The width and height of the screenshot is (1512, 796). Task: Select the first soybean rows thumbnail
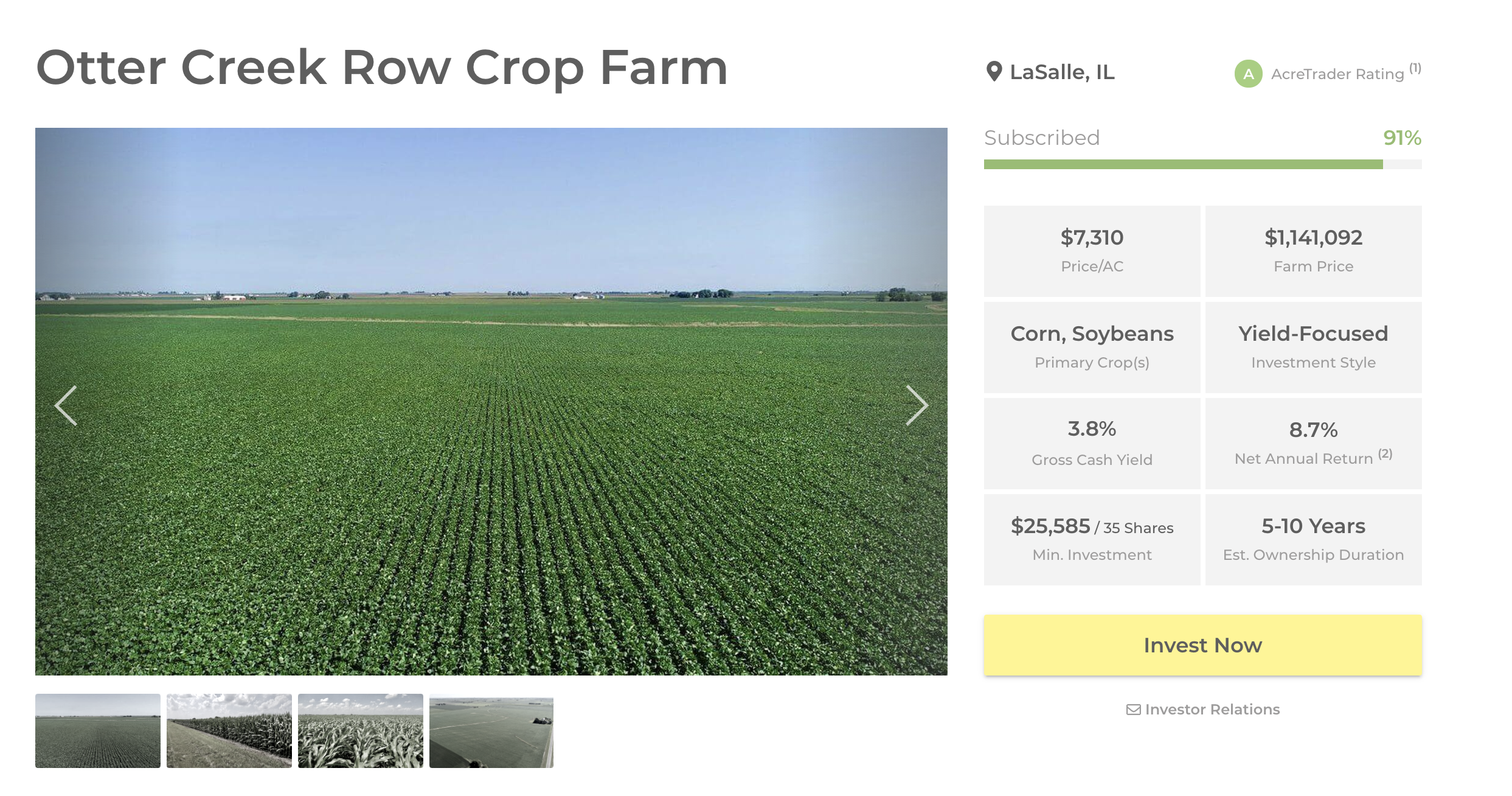(x=98, y=731)
